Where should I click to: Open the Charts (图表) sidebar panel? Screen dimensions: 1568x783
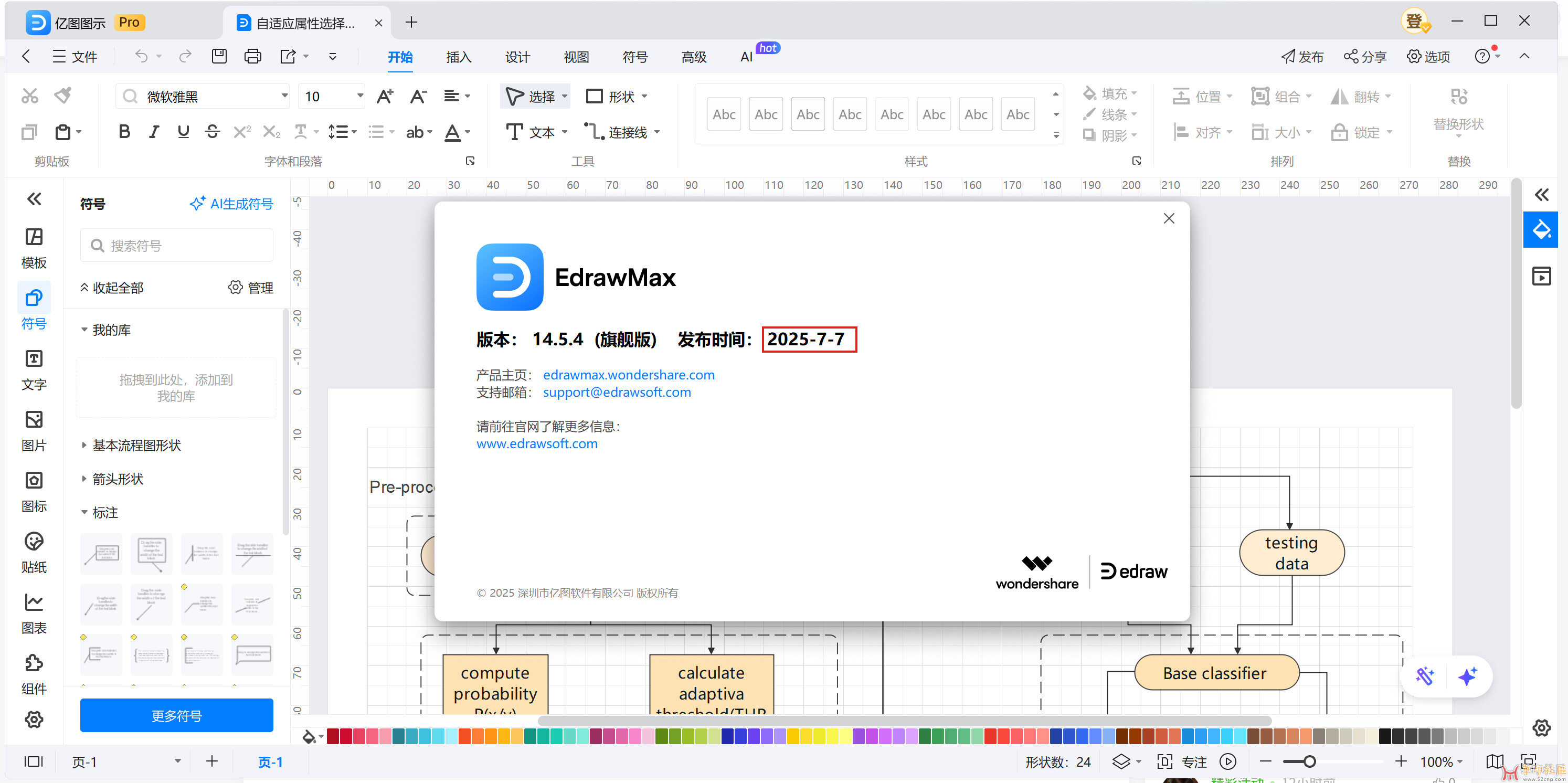coord(34,613)
